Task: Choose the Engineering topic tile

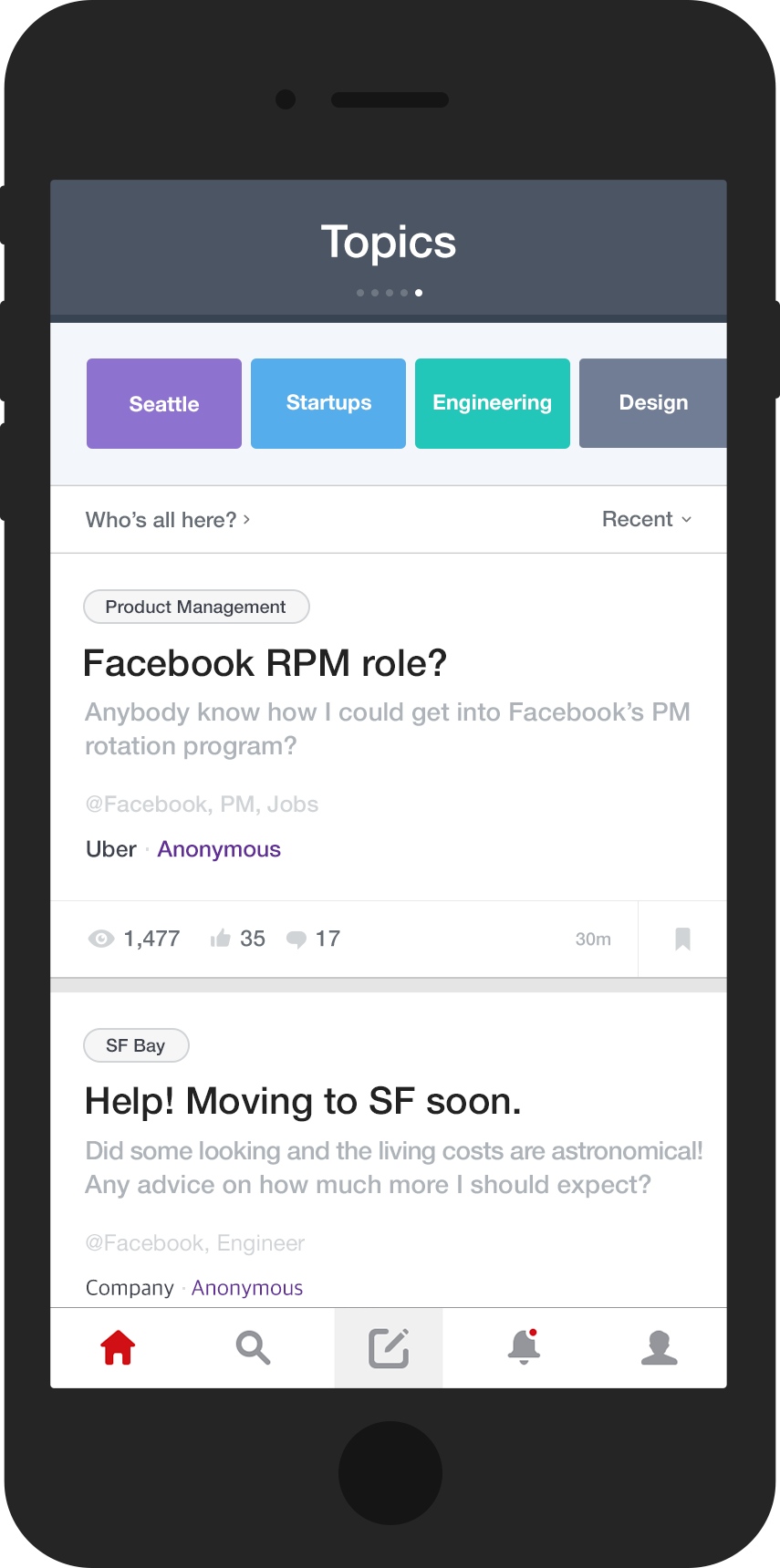Action: pos(493,403)
